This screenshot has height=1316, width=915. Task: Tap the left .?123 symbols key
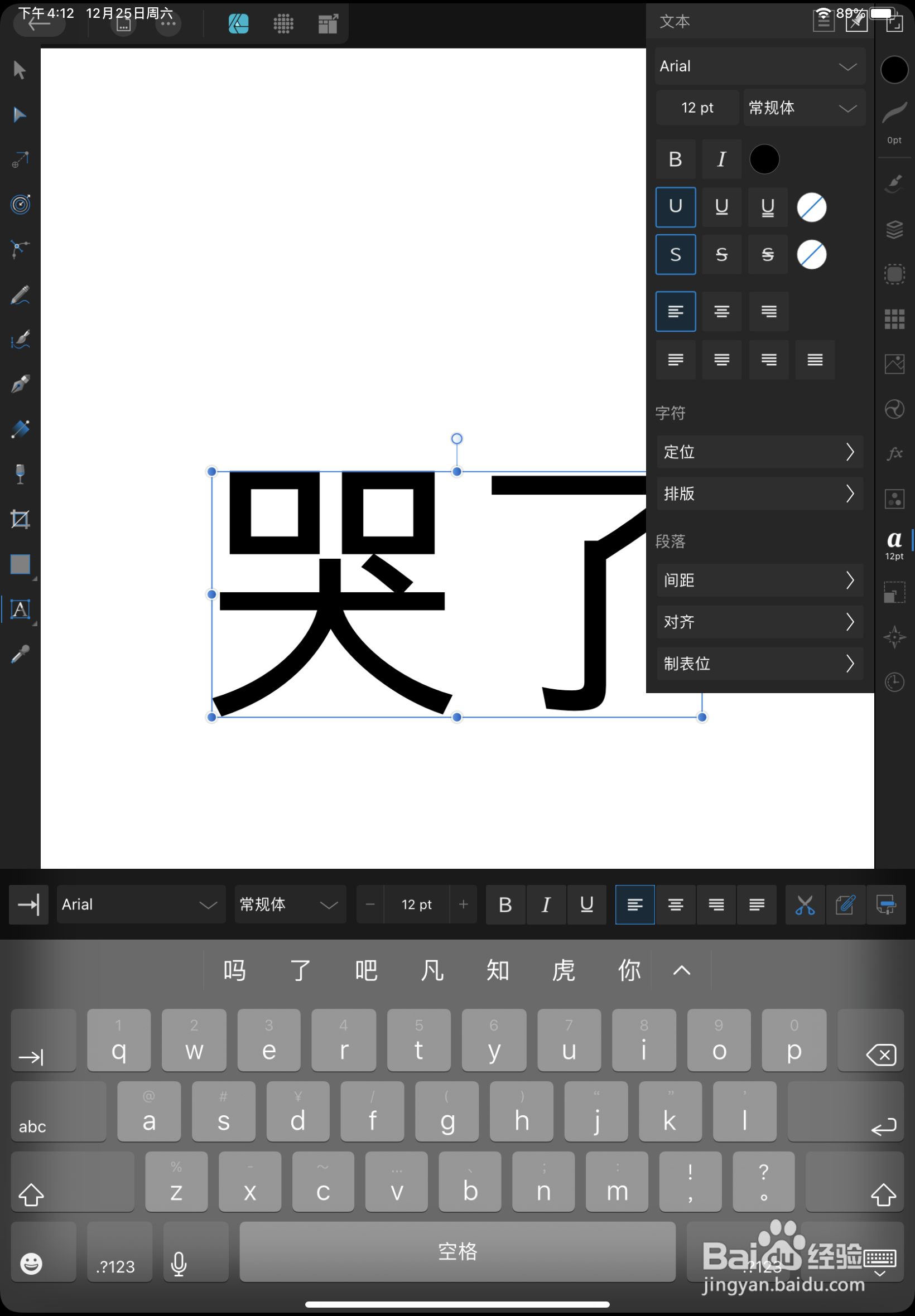click(120, 1252)
